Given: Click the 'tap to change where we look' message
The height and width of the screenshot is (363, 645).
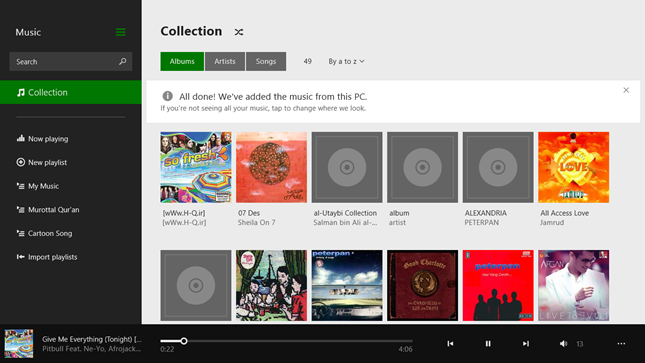Looking at the screenshot, I should pyautogui.click(x=263, y=108).
